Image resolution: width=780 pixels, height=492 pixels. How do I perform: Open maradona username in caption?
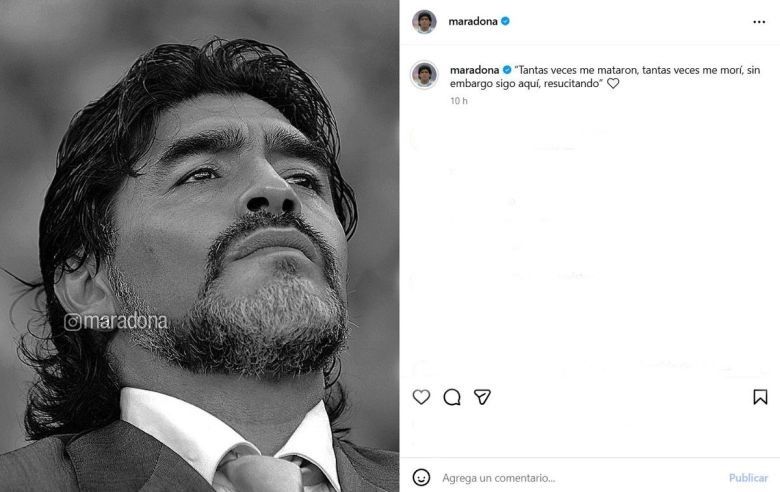tap(474, 70)
